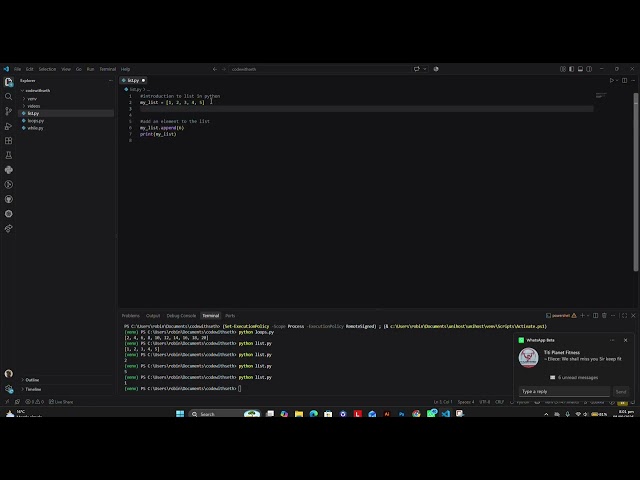Switch to the Debug Console tab
The width and height of the screenshot is (640, 480).
pyautogui.click(x=181, y=316)
